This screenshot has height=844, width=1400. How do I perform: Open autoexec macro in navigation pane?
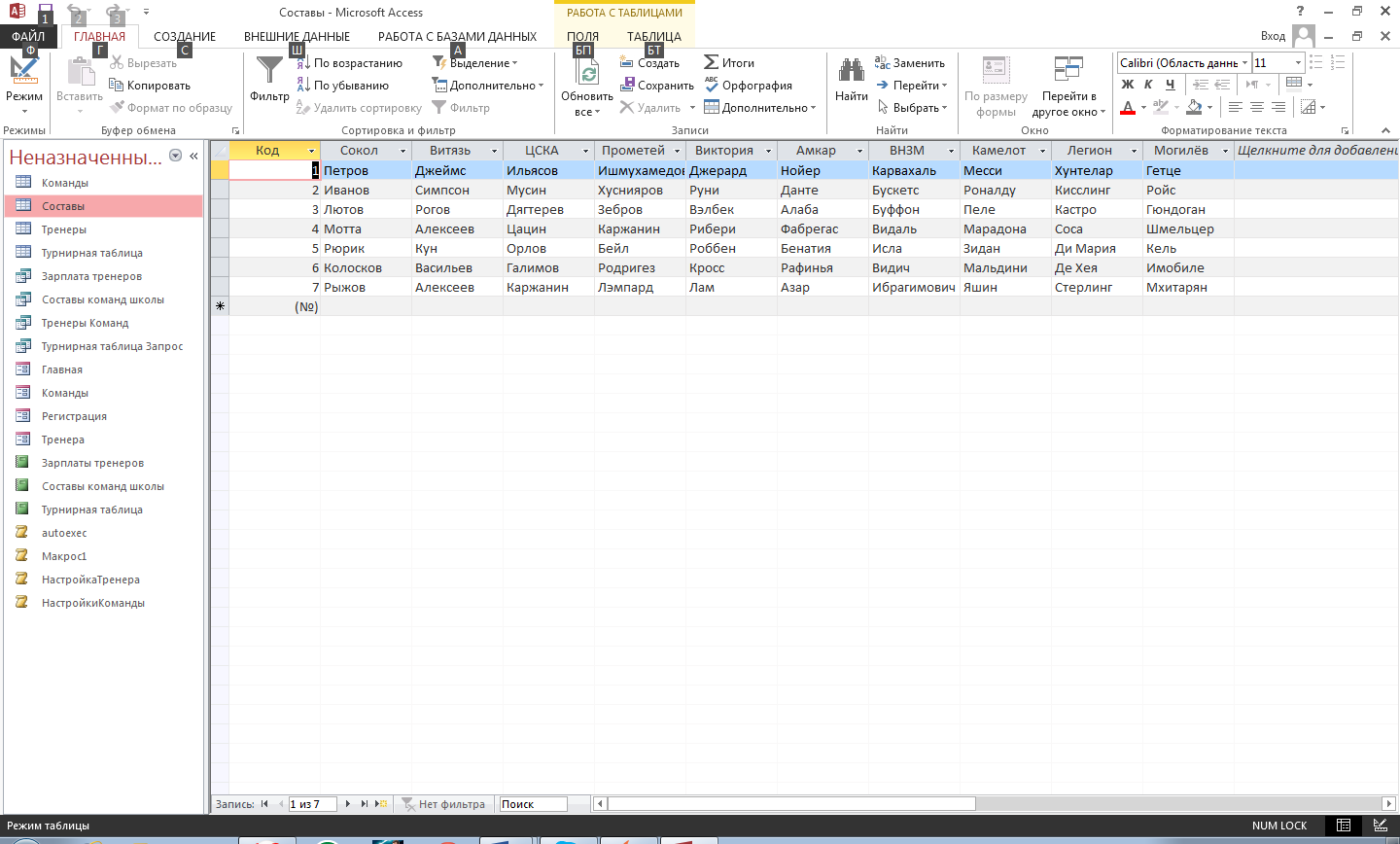pos(64,533)
